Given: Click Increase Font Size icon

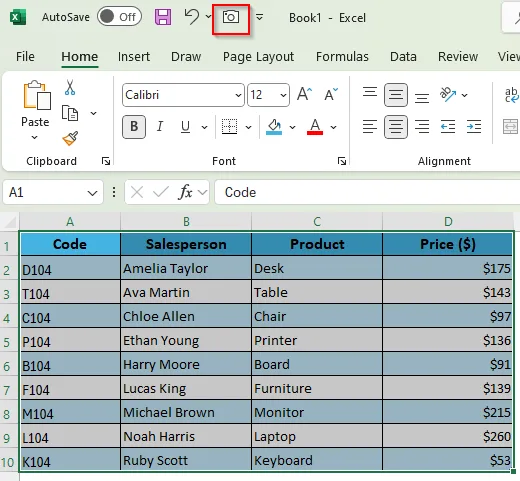Looking at the screenshot, I should 305,94.
